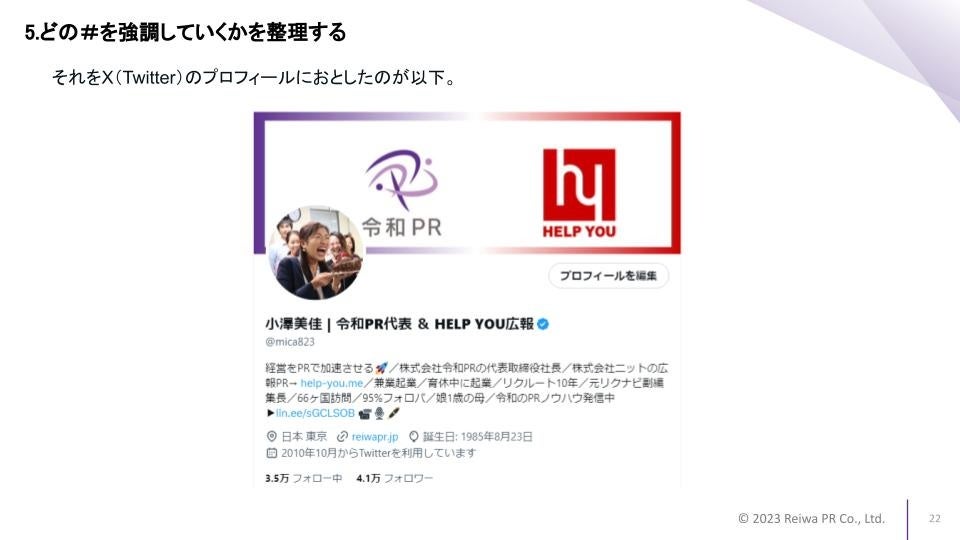Open the lin.ee/sGCLSOB link

(x=315, y=413)
